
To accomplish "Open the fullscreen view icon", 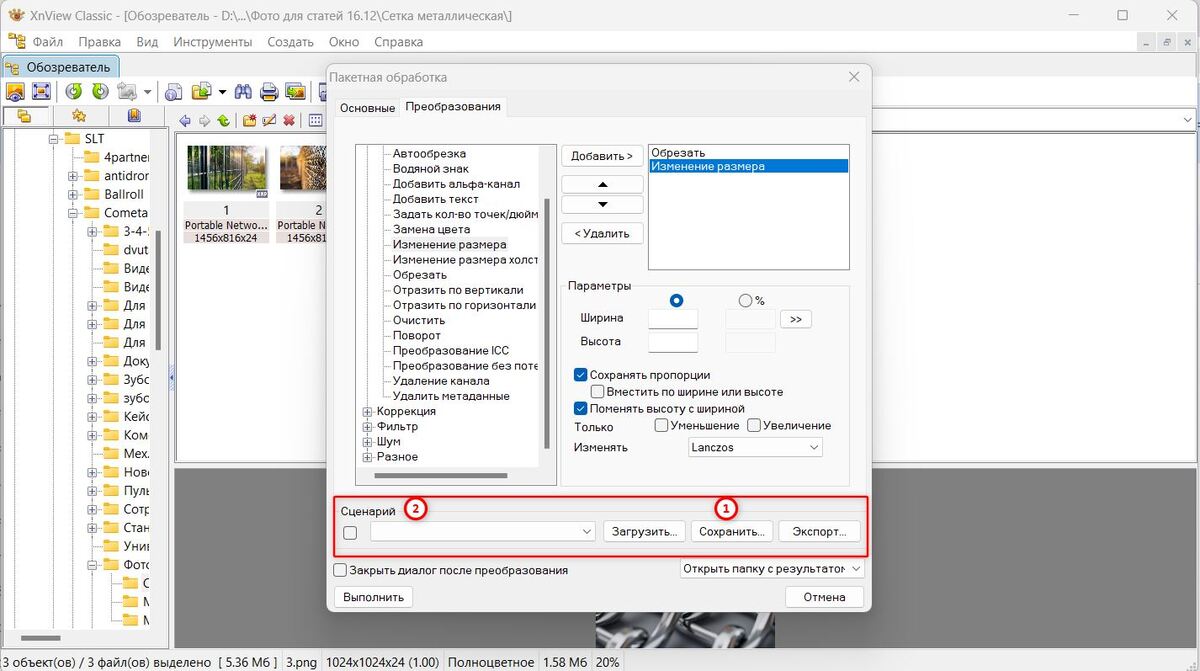I will [41, 92].
